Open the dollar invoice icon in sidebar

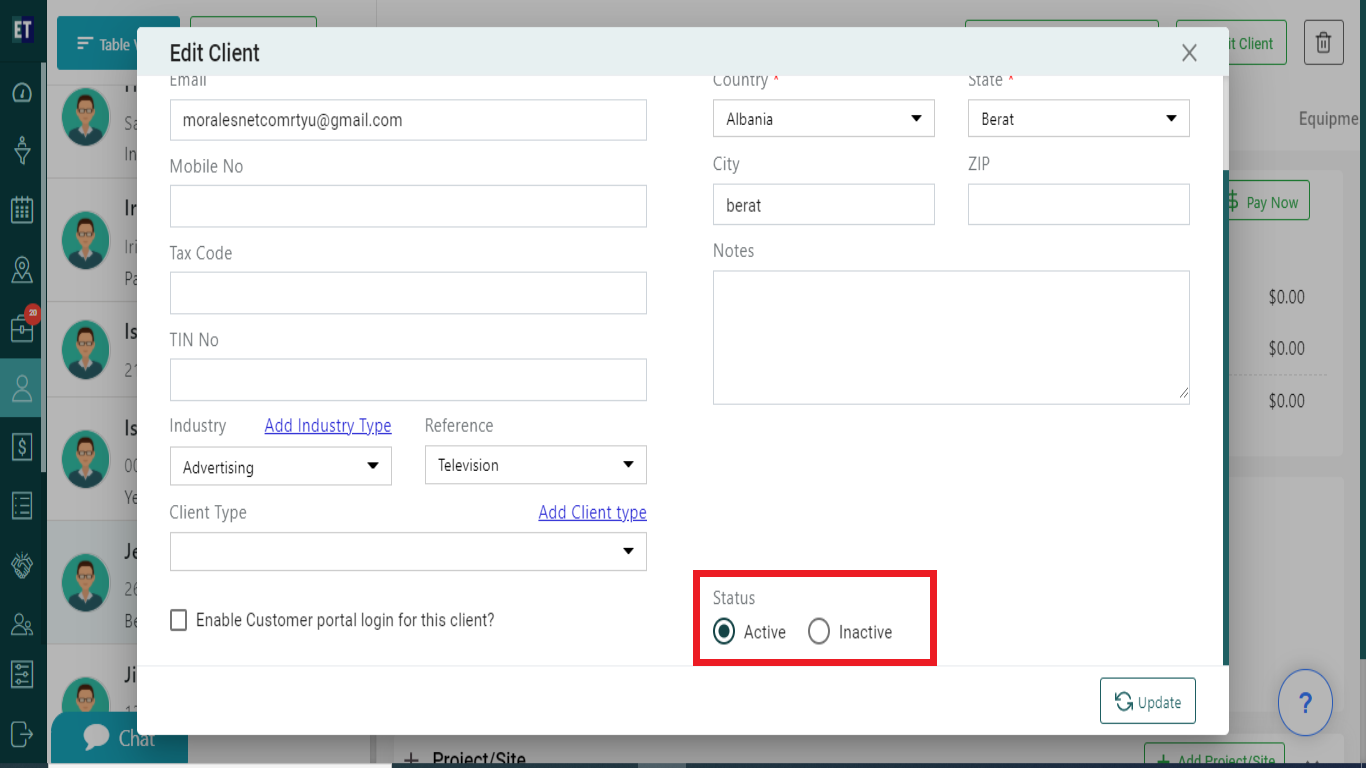(22, 447)
